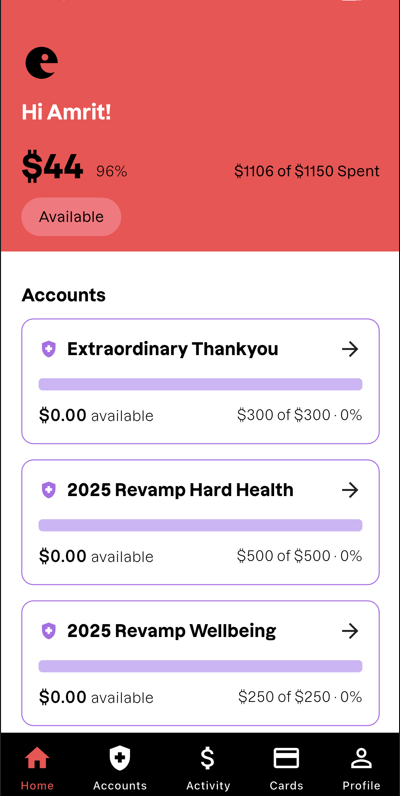400x796 pixels.
Task: Open the Extraordinary Thankyou account title
Action: 173,349
